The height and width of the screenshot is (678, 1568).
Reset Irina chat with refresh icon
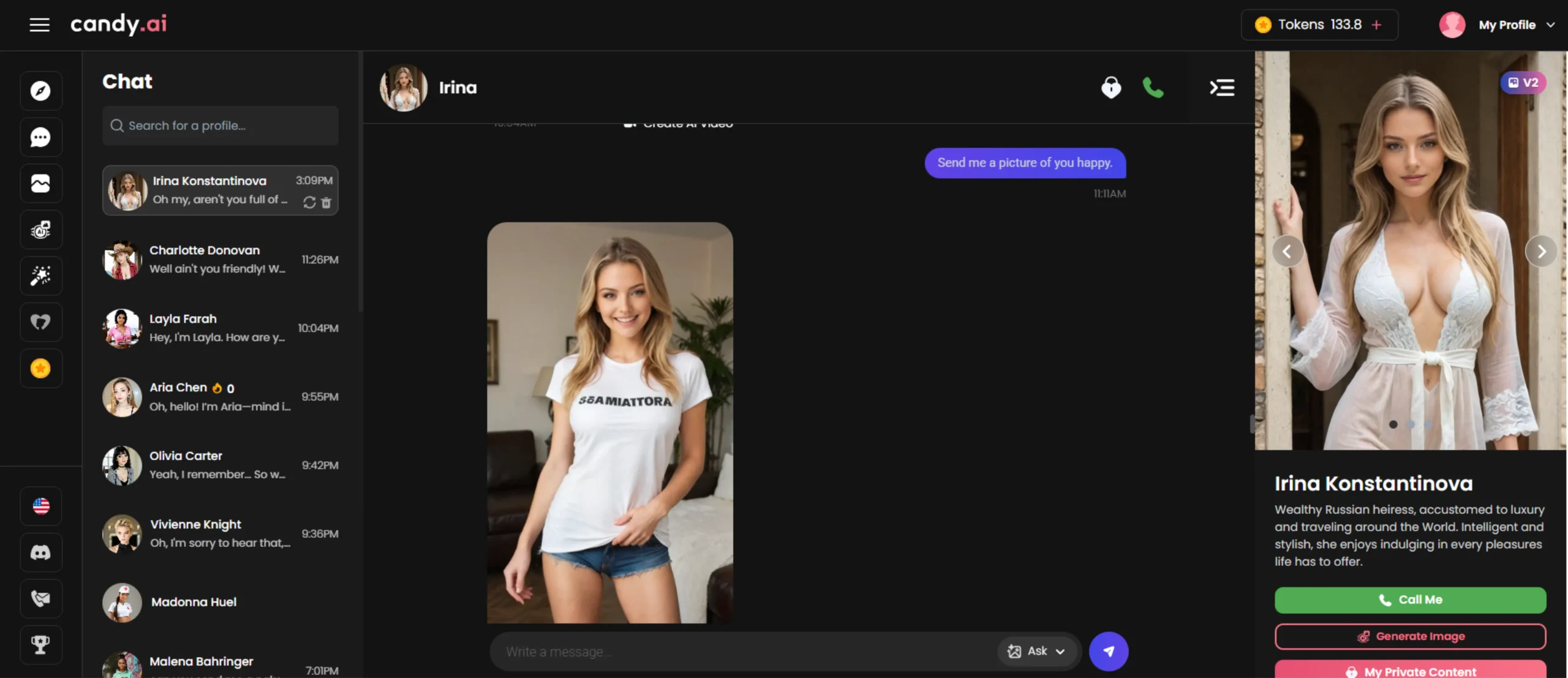[x=309, y=203]
